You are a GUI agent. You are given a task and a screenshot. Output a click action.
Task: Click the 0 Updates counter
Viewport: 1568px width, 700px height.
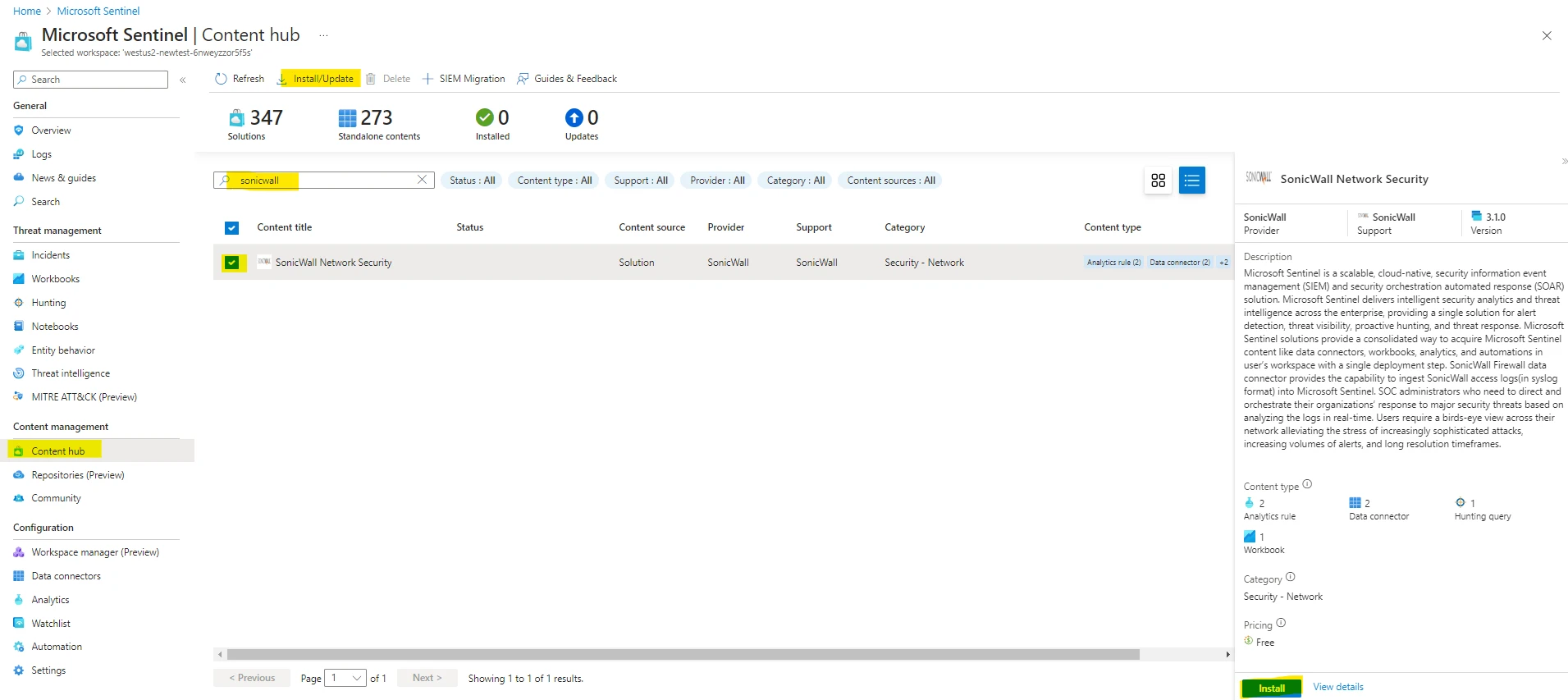pyautogui.click(x=582, y=125)
